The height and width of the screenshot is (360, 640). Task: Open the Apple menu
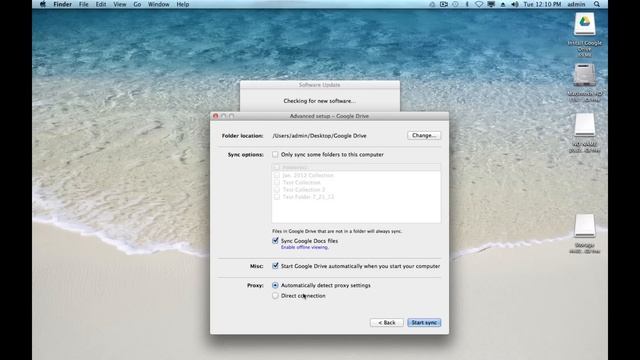tap(43, 4)
